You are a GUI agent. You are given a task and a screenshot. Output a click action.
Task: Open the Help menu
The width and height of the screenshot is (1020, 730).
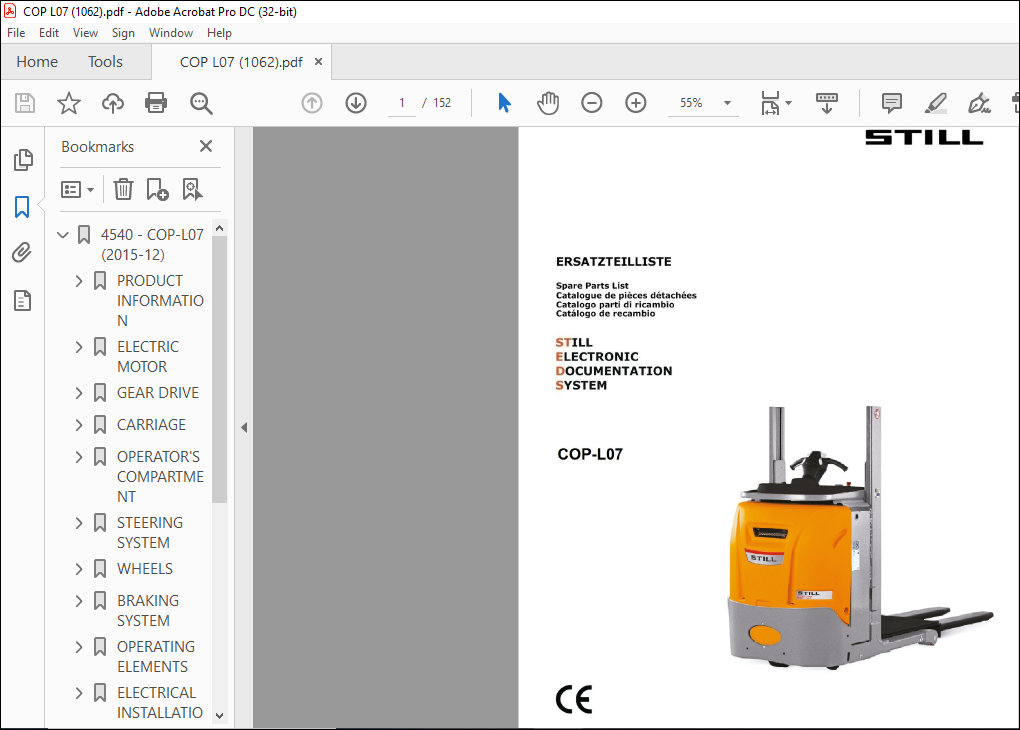(x=219, y=33)
